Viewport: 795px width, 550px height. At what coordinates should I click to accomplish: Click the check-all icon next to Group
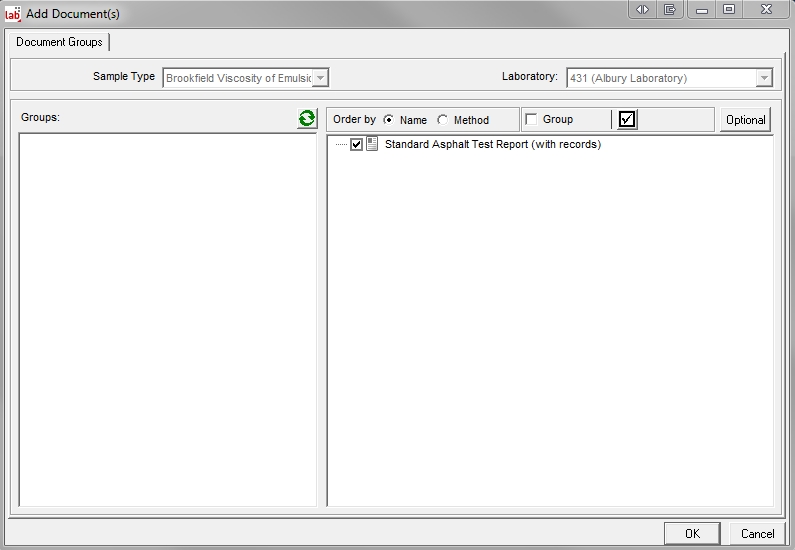tap(627, 119)
